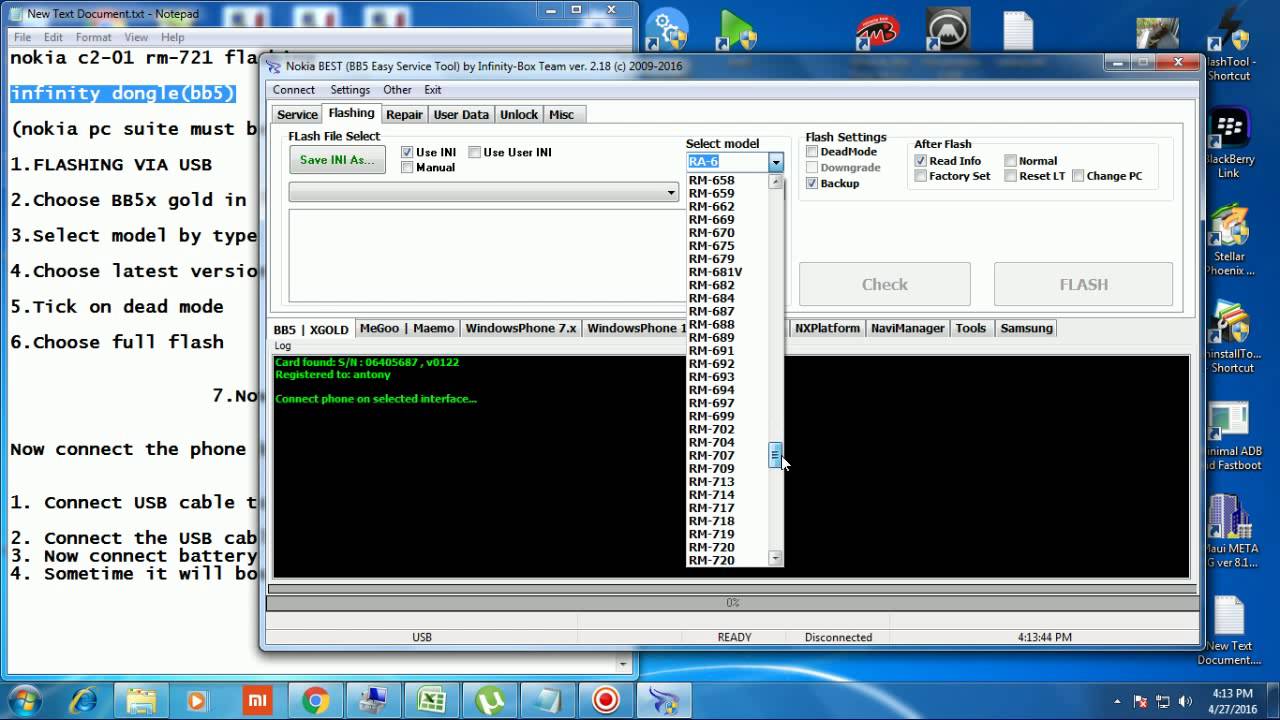Enable the Change PC checkbox
The height and width of the screenshot is (720, 1280).
tap(1077, 176)
